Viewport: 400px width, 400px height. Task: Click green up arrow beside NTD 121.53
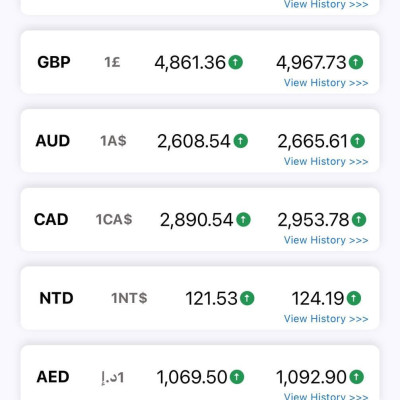[247, 298]
